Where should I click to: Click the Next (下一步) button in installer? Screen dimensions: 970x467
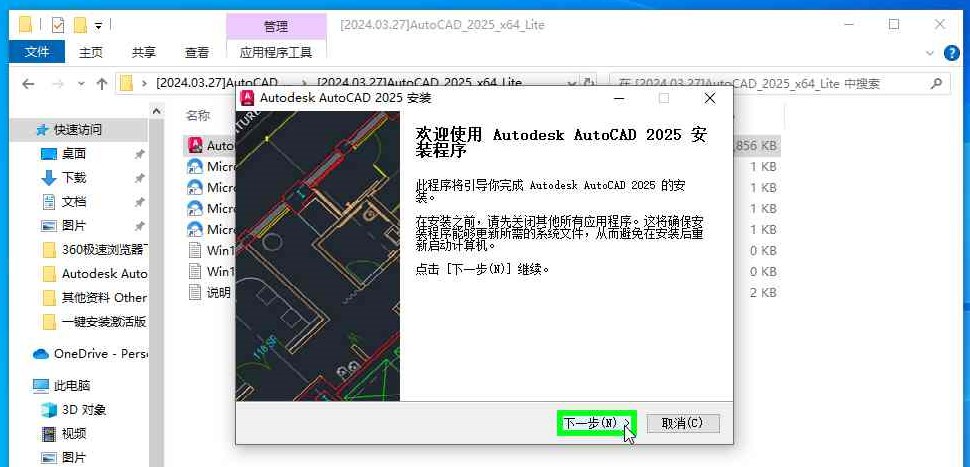(597, 423)
